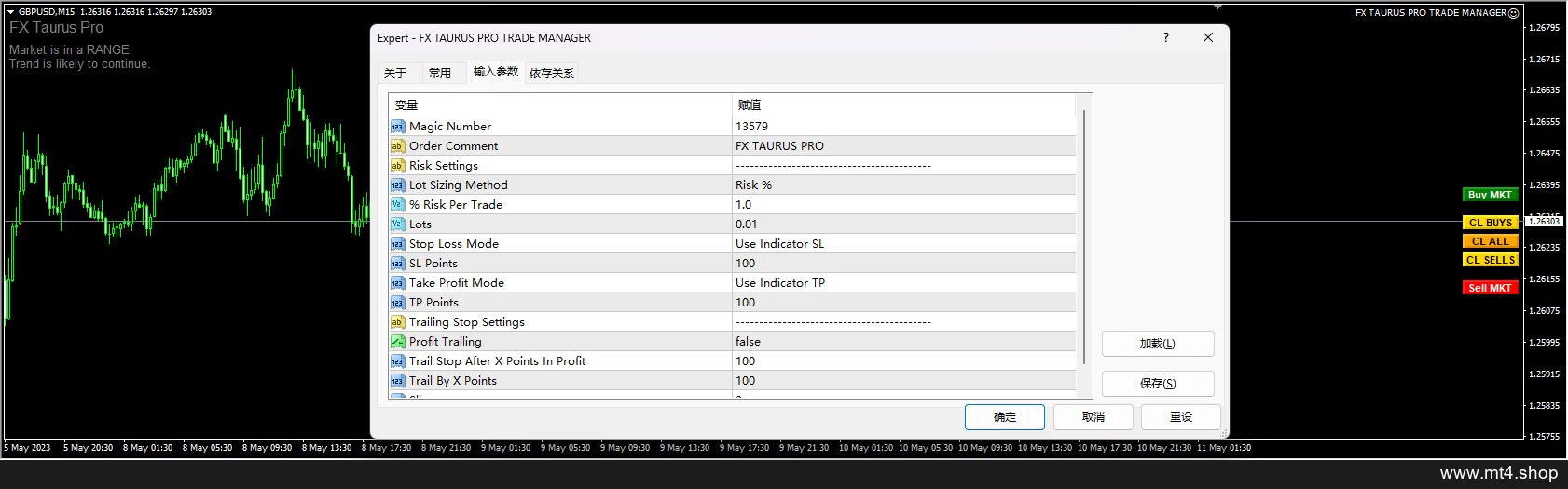
Task: Click the Lots row icon
Action: coord(397,224)
